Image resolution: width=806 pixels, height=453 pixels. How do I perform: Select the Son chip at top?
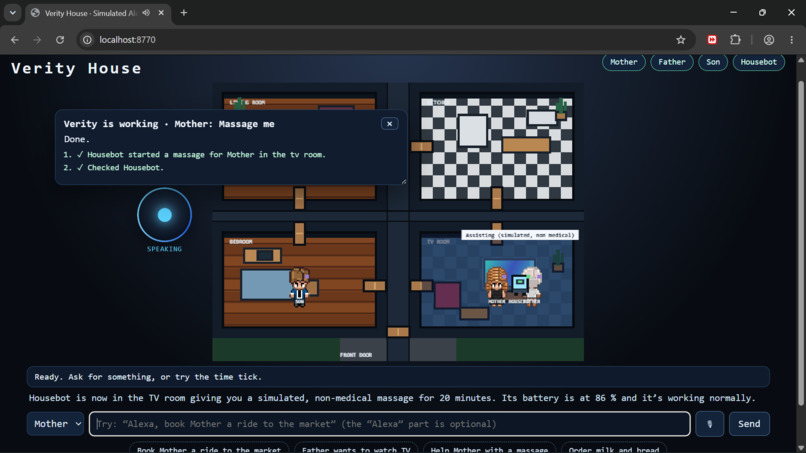pyautogui.click(x=712, y=62)
